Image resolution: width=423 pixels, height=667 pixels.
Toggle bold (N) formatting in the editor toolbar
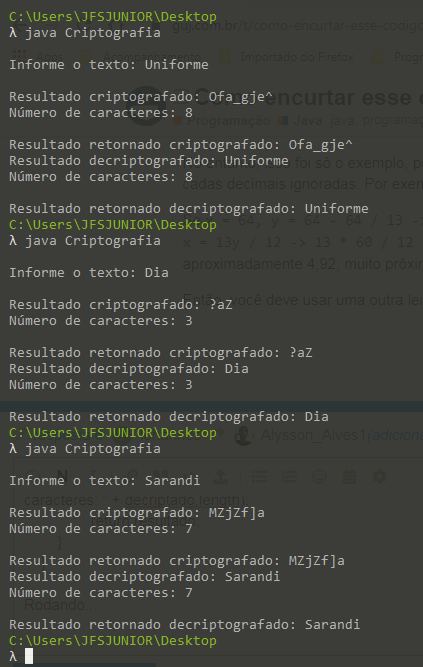point(62,476)
